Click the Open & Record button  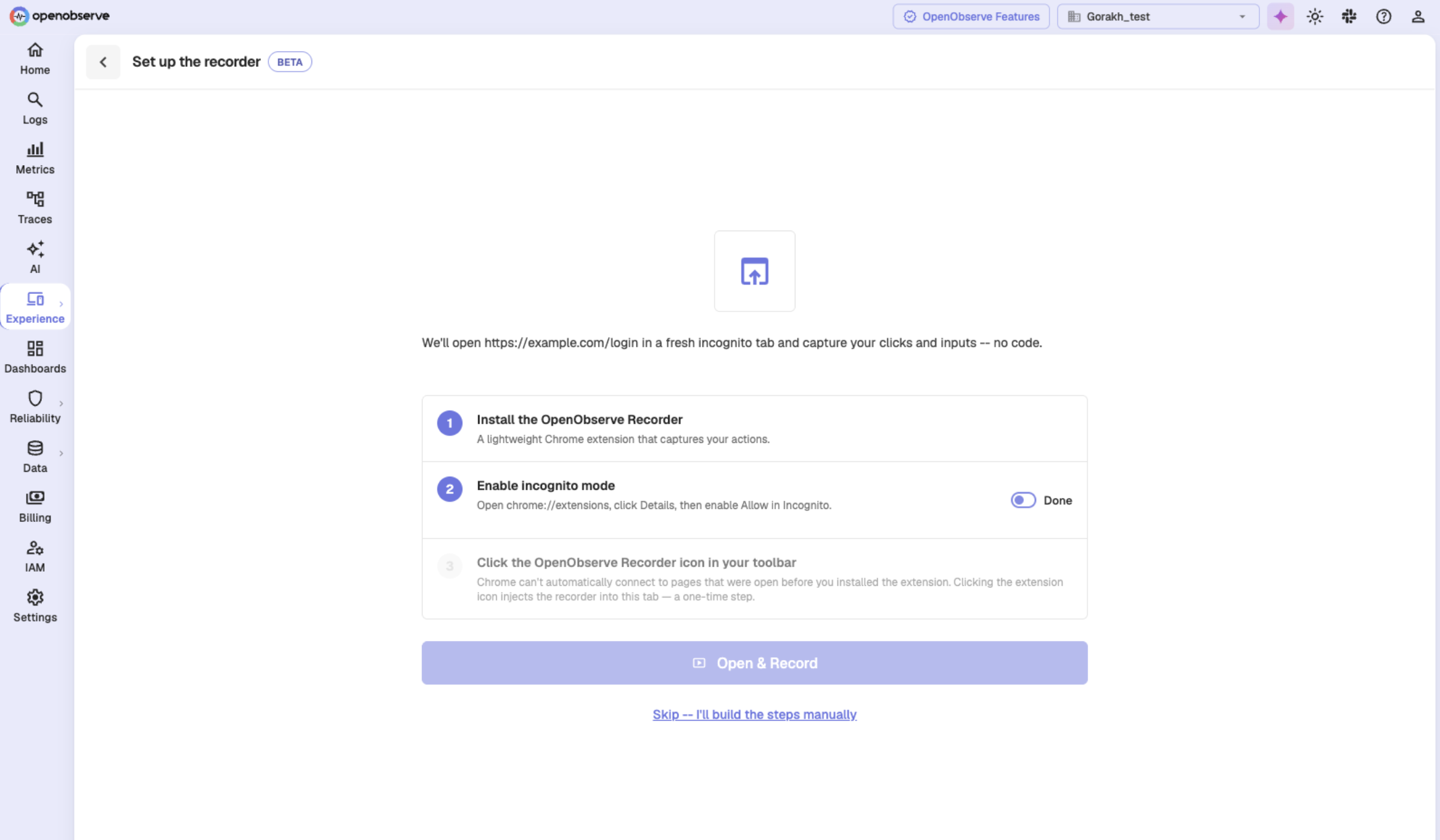754,663
